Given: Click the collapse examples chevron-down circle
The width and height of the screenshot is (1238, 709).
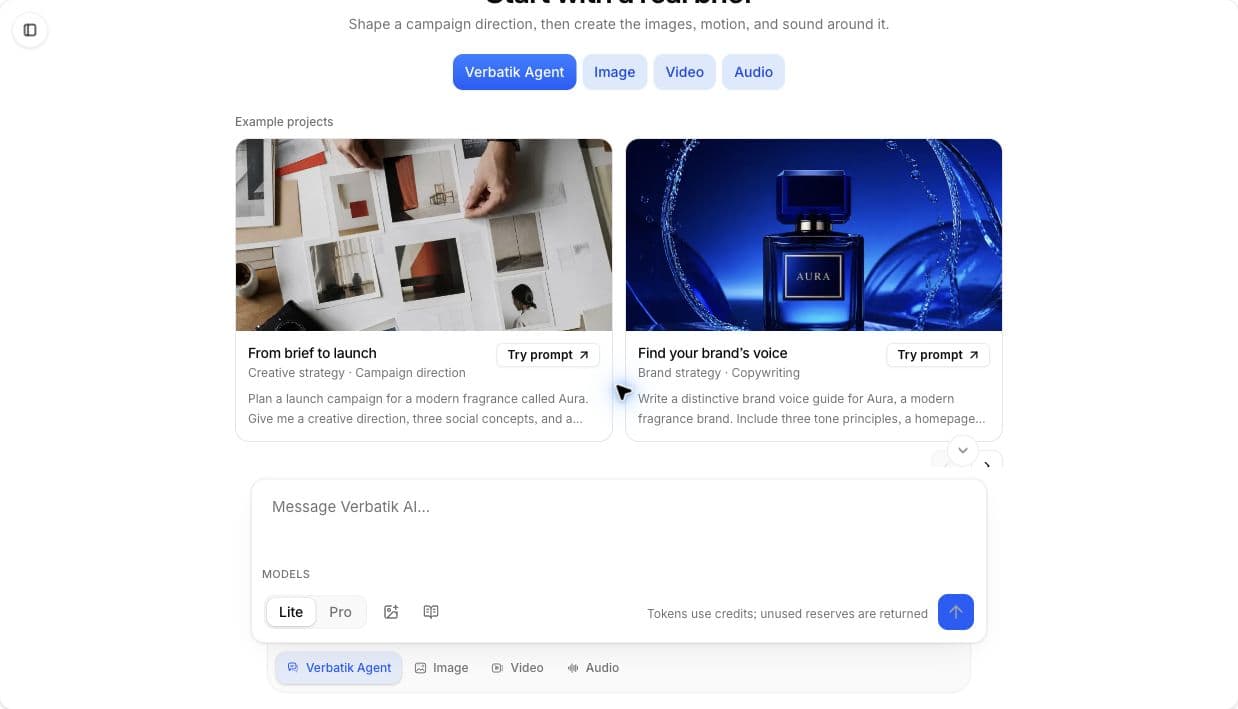Looking at the screenshot, I should (x=962, y=450).
